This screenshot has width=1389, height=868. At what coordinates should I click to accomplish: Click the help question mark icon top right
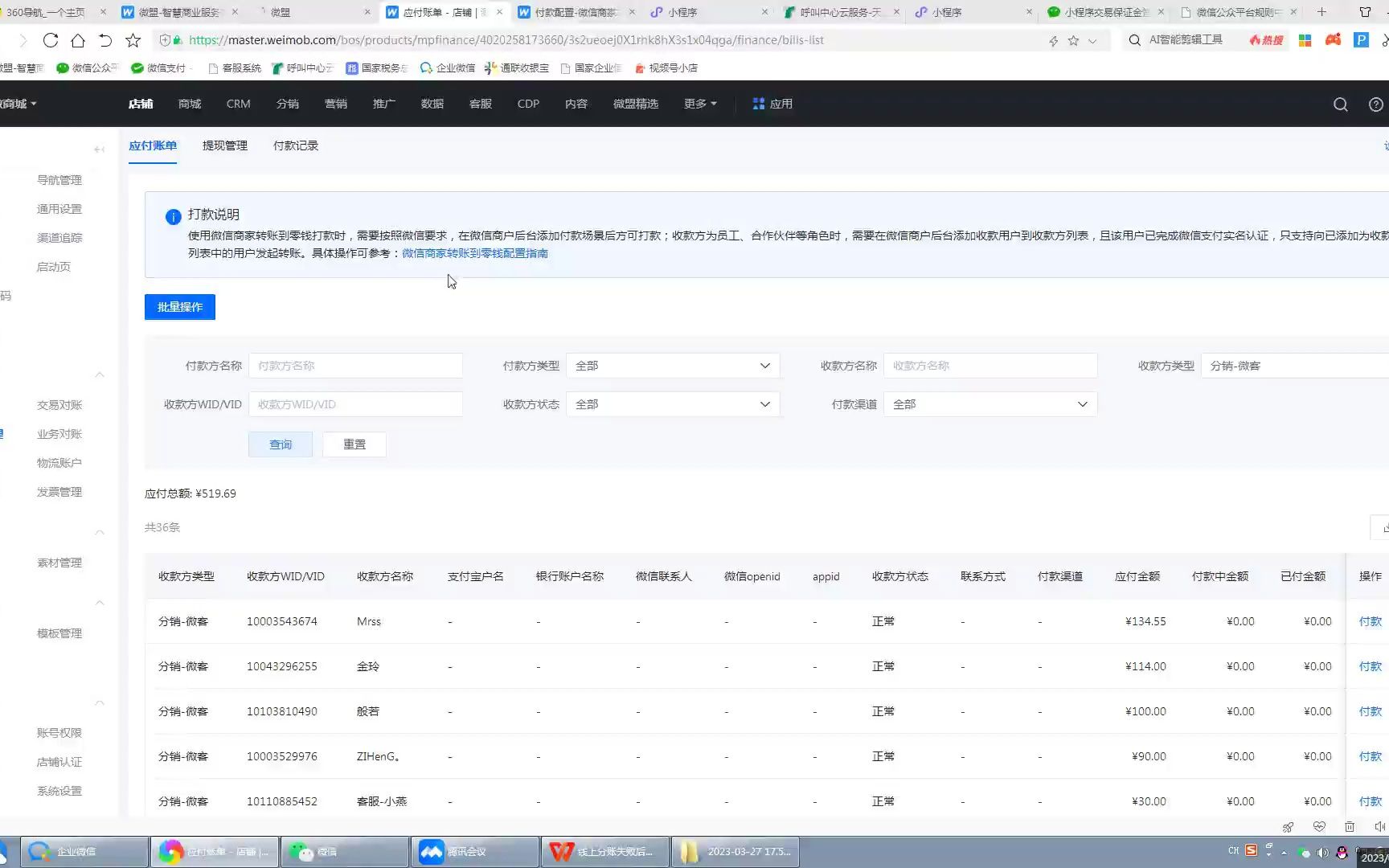(x=1375, y=104)
